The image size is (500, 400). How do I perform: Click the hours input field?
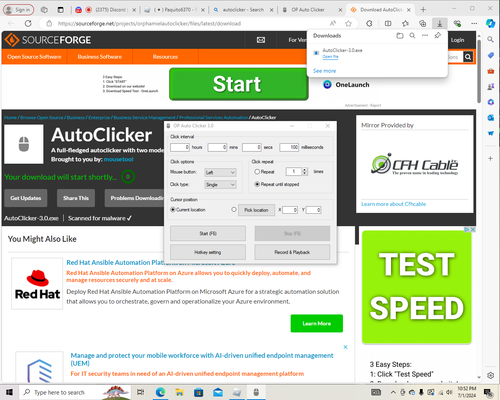[180, 147]
